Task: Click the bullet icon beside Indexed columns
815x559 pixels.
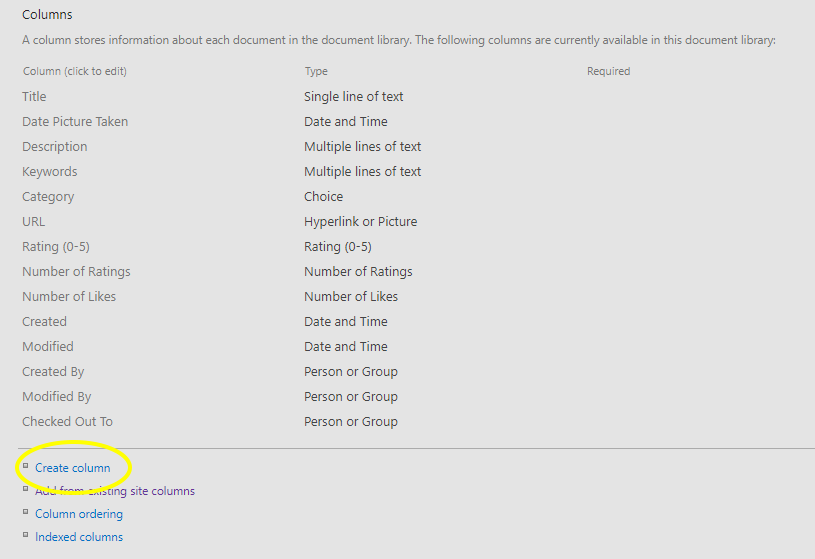Action: click(x=25, y=535)
